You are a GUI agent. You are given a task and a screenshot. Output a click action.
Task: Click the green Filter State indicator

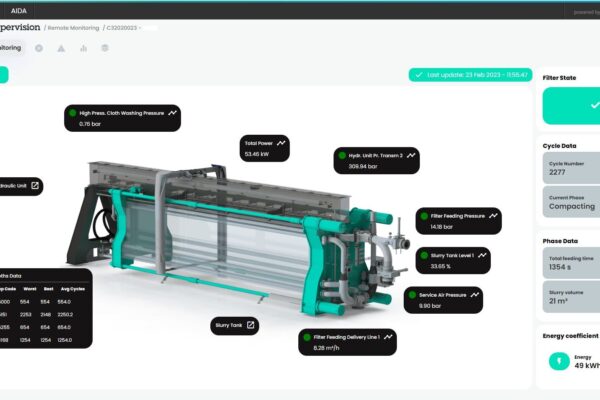[x=570, y=105]
